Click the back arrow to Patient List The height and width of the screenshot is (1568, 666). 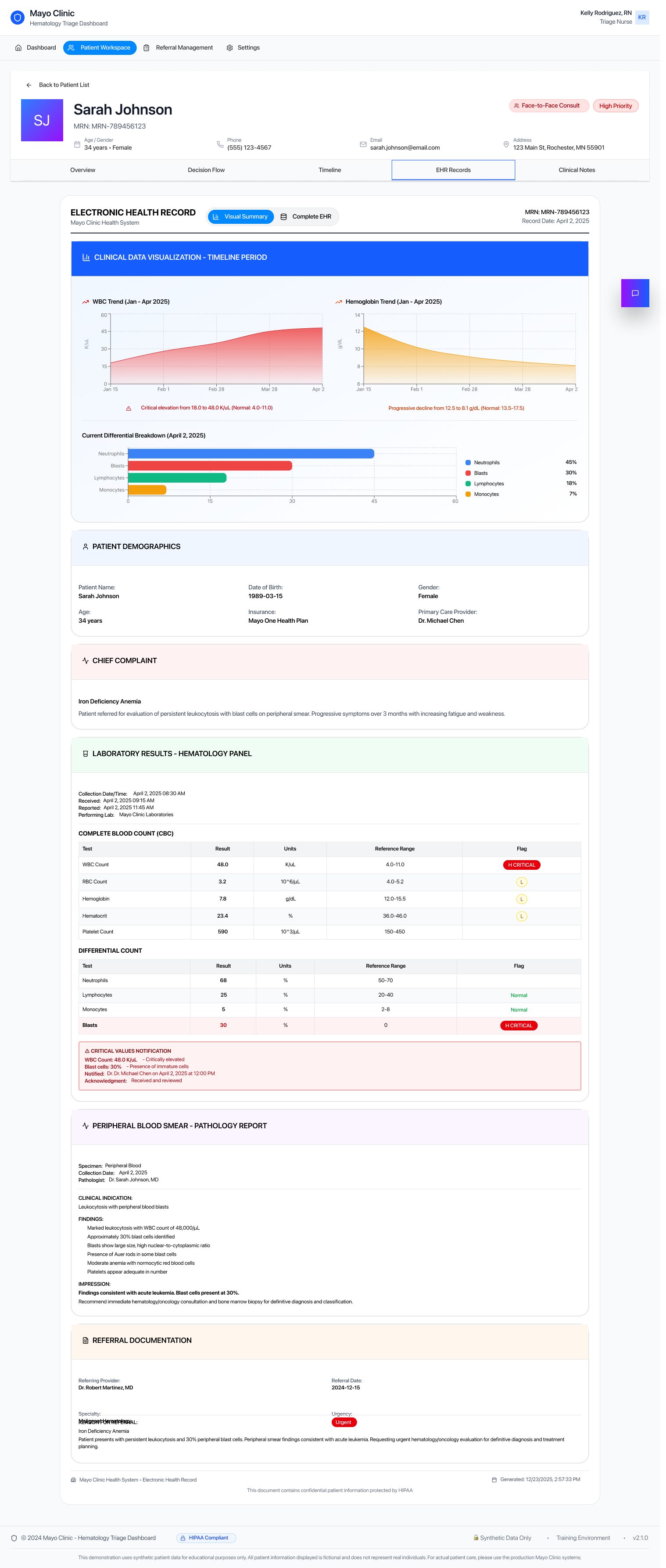click(29, 85)
